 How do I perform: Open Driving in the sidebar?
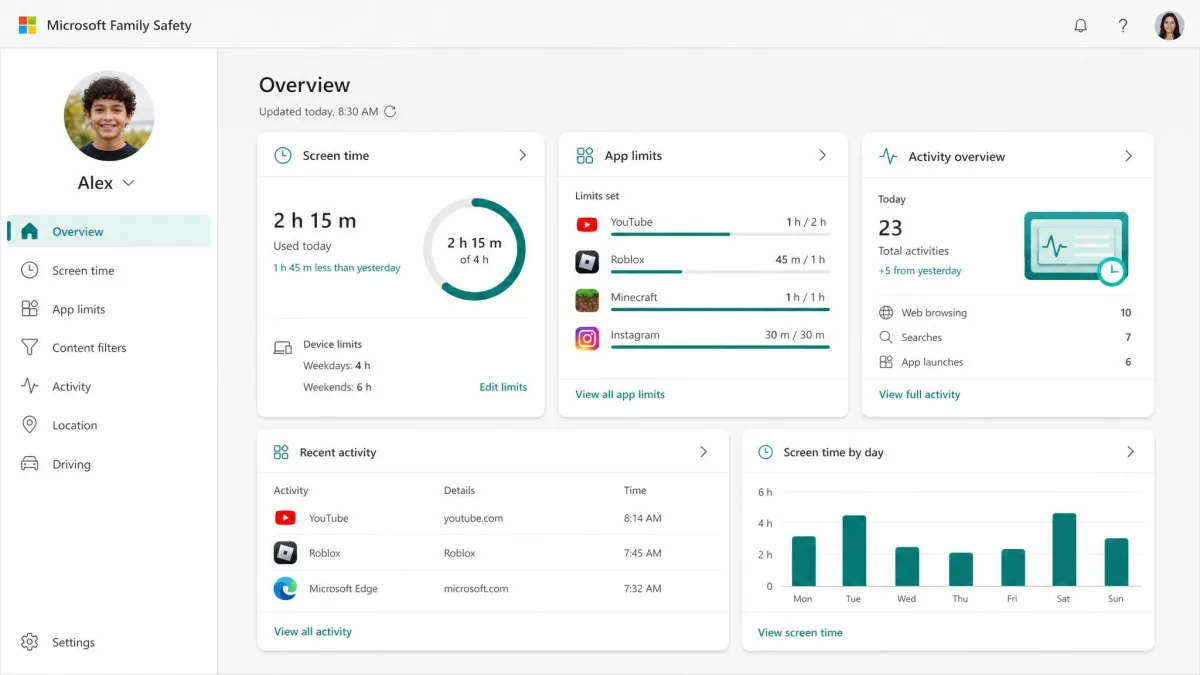pos(109,464)
